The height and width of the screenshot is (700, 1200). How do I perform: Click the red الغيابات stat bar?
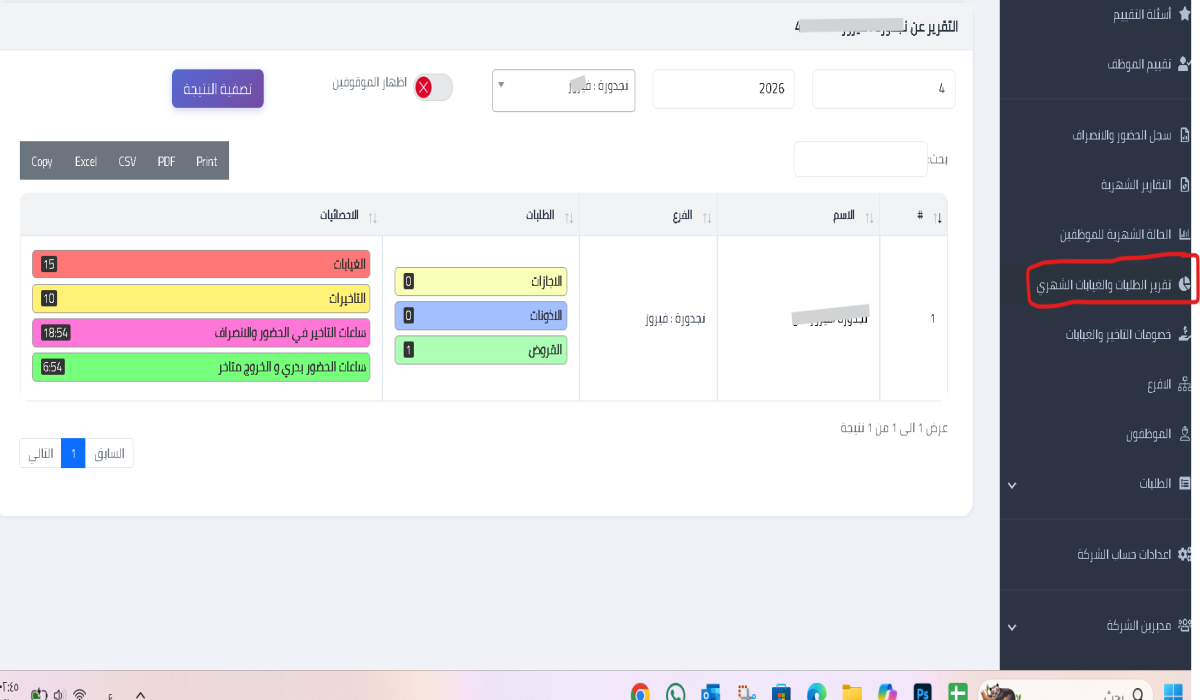point(200,264)
